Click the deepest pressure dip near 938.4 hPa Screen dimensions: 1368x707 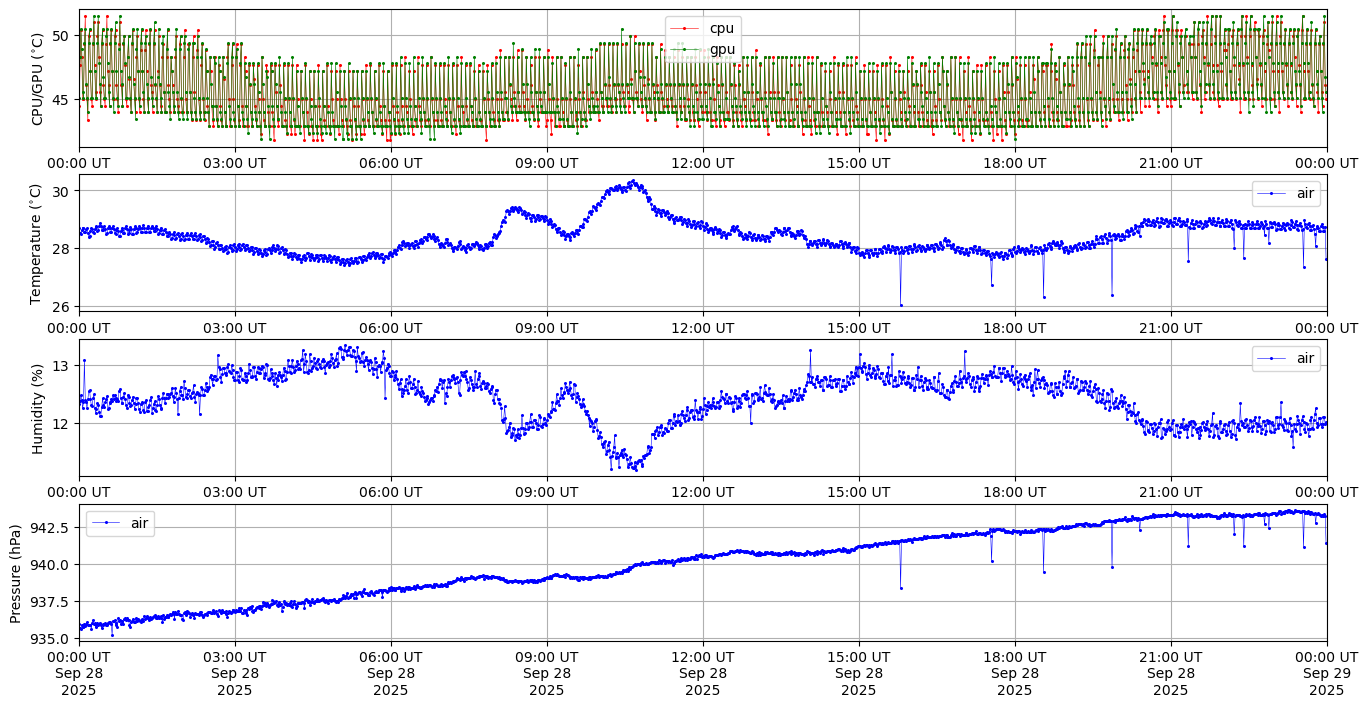tap(901, 588)
